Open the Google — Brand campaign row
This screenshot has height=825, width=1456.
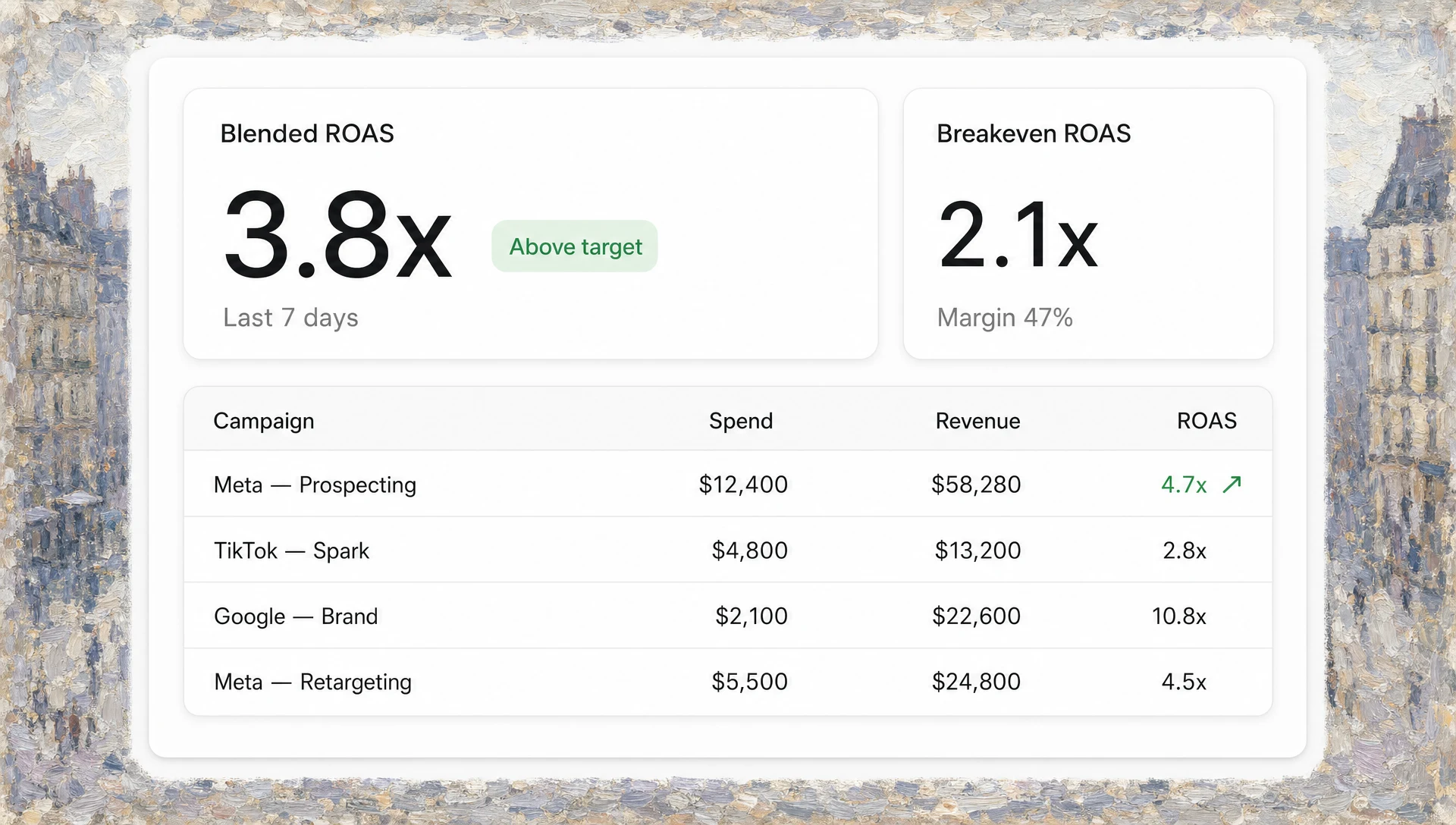click(728, 616)
